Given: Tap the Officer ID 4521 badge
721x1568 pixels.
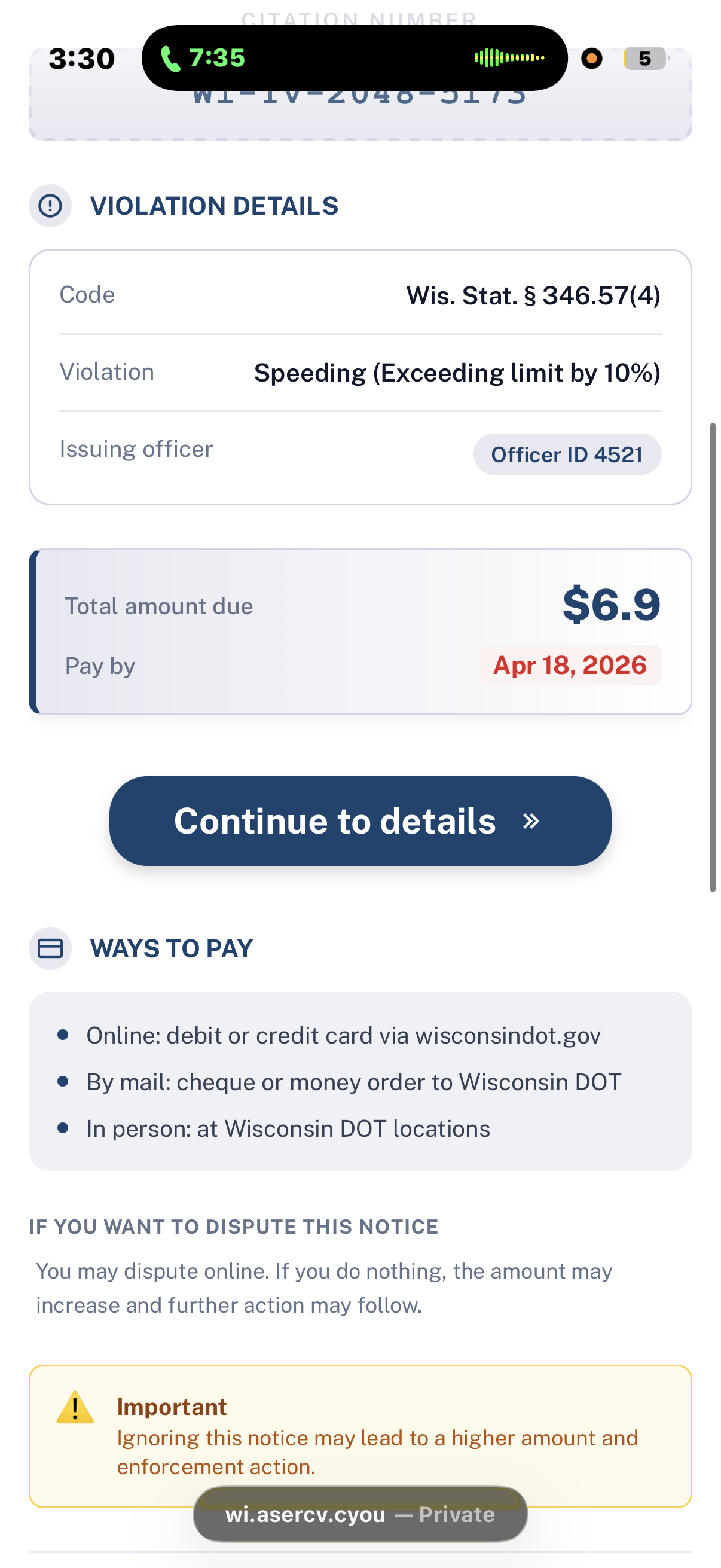Looking at the screenshot, I should click(x=567, y=454).
